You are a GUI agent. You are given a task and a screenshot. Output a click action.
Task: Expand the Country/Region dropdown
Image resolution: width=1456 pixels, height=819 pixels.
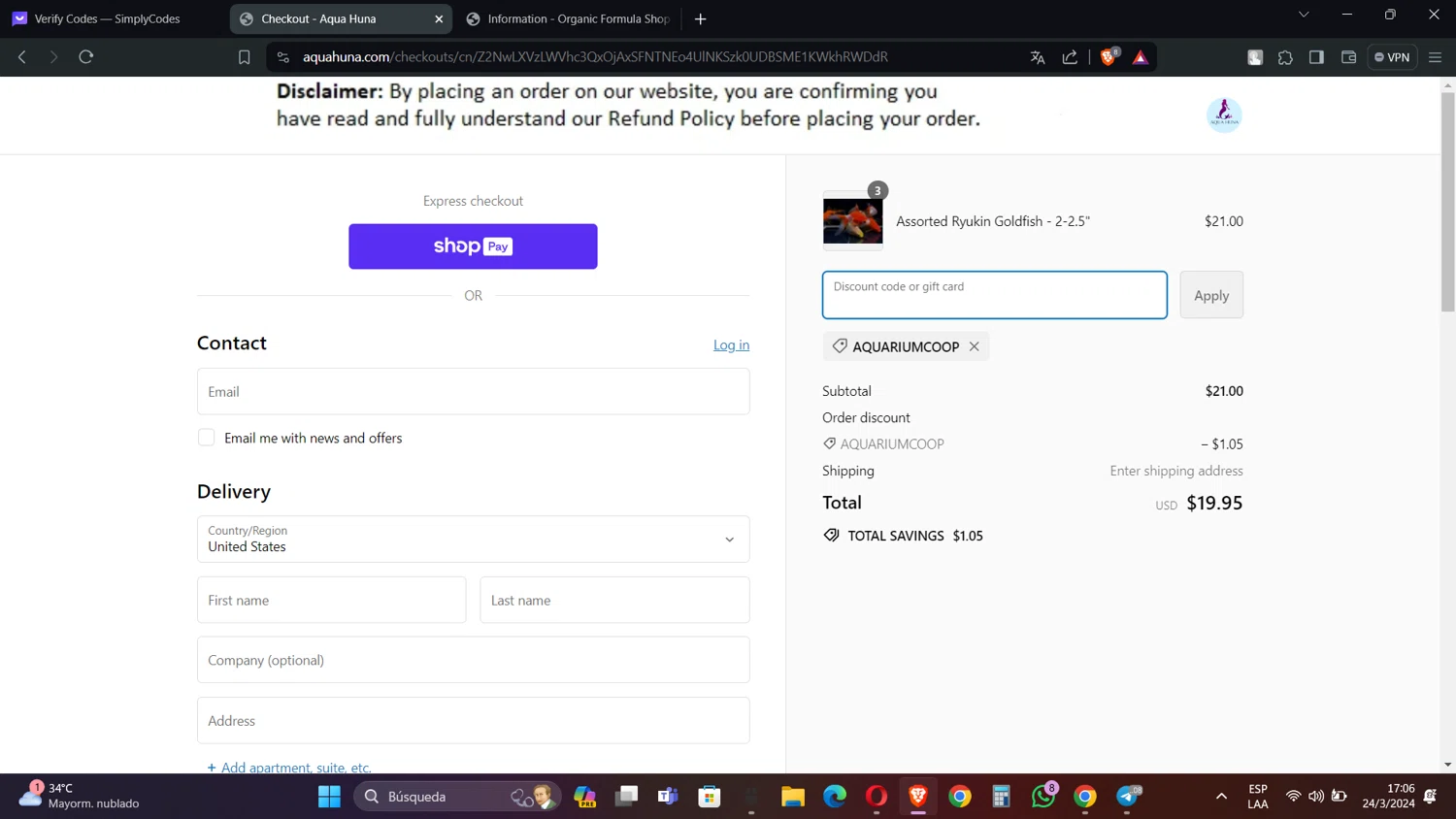click(473, 540)
